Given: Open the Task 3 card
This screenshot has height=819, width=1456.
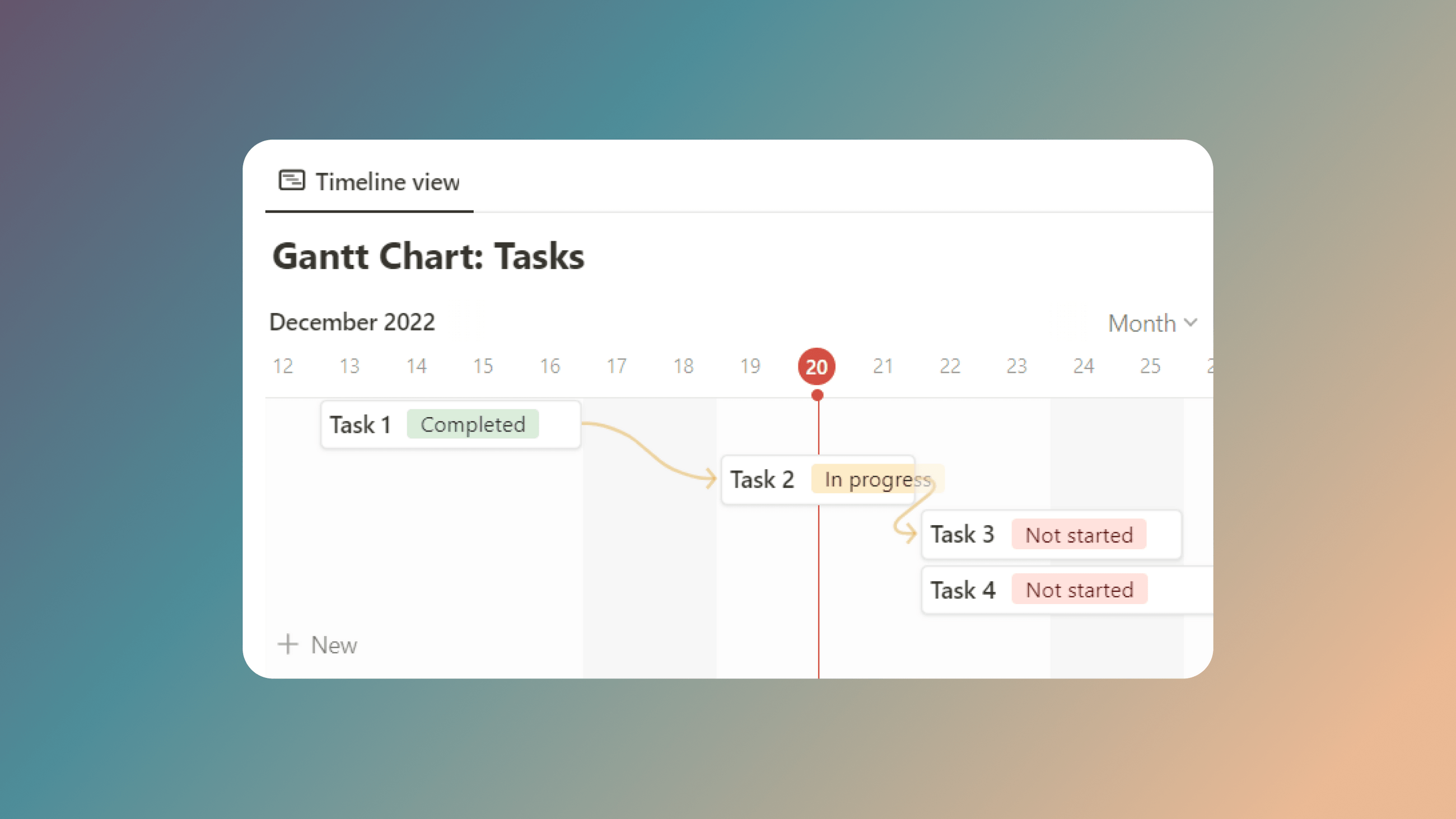Looking at the screenshot, I should [x=963, y=534].
